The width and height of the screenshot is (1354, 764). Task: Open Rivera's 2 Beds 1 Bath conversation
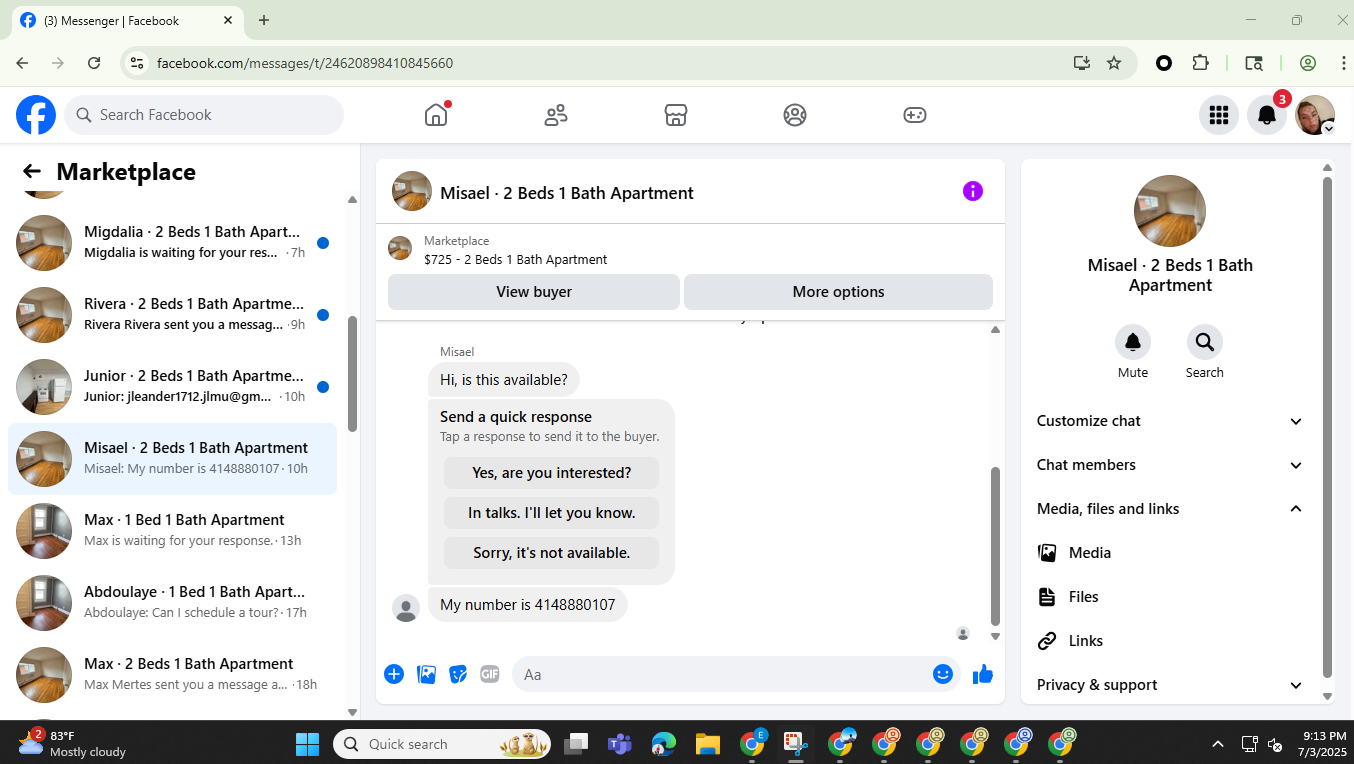click(x=172, y=315)
